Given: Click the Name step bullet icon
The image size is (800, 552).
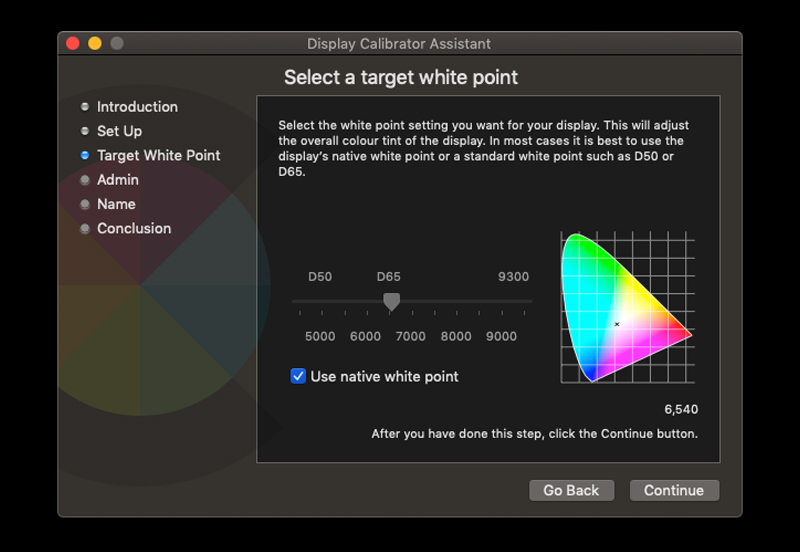Looking at the screenshot, I should 85,204.
